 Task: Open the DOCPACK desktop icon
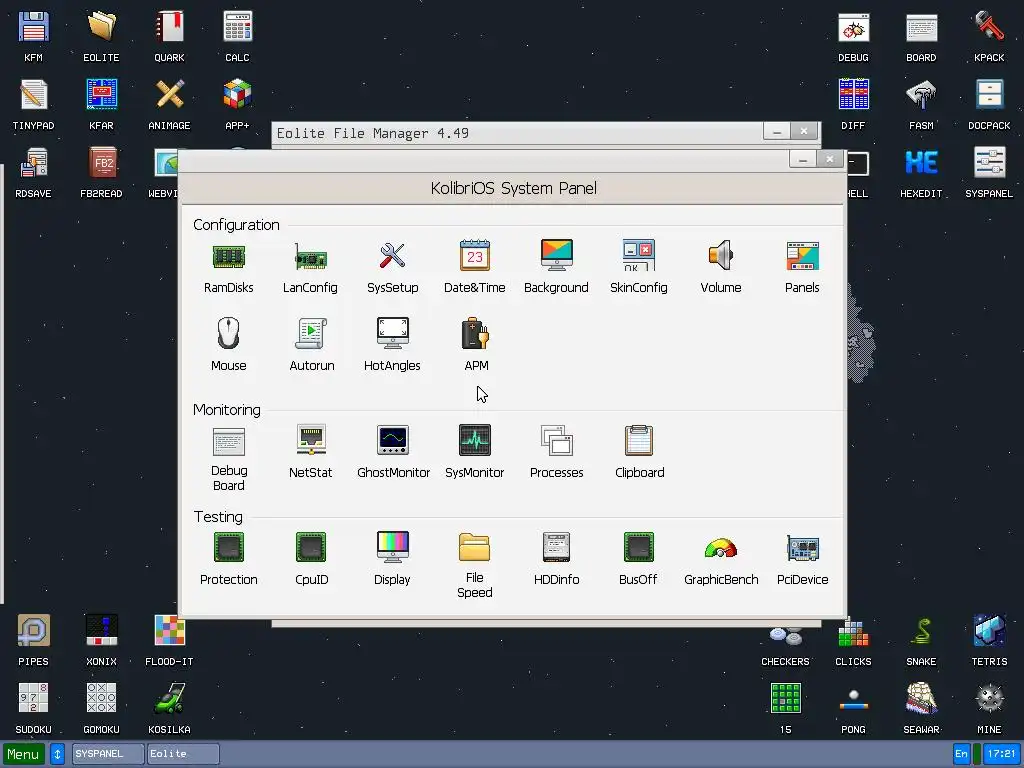point(989,95)
